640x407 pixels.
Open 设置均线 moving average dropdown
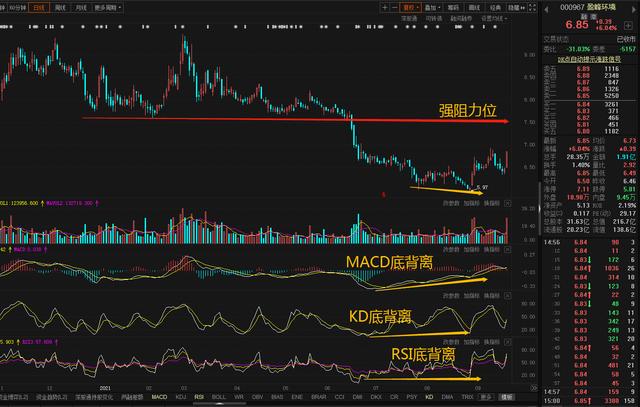click(494, 18)
